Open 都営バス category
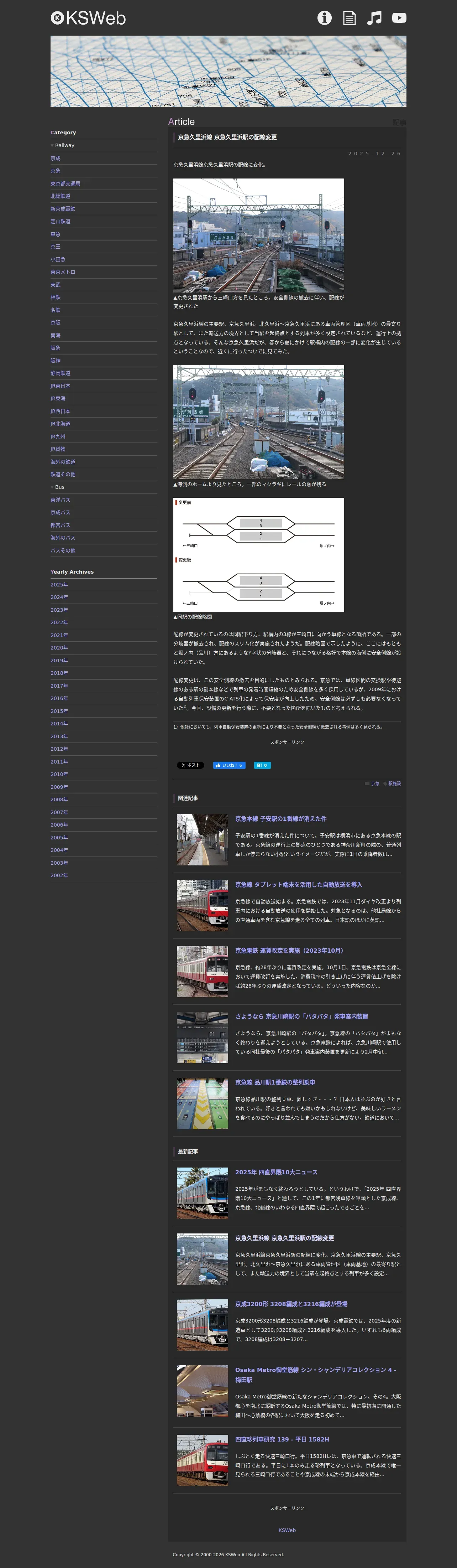 click(60, 525)
